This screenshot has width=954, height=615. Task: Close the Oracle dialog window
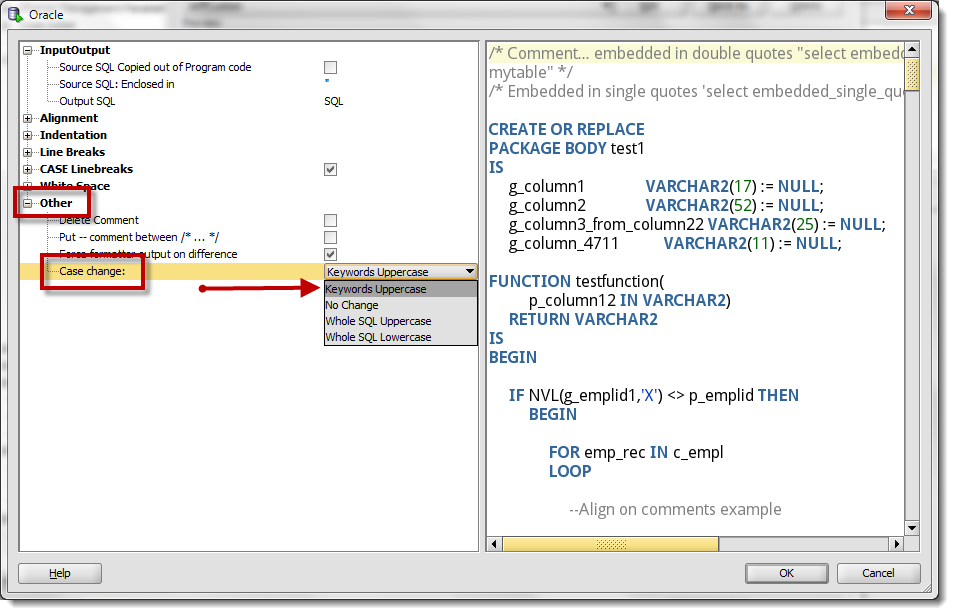(x=909, y=10)
